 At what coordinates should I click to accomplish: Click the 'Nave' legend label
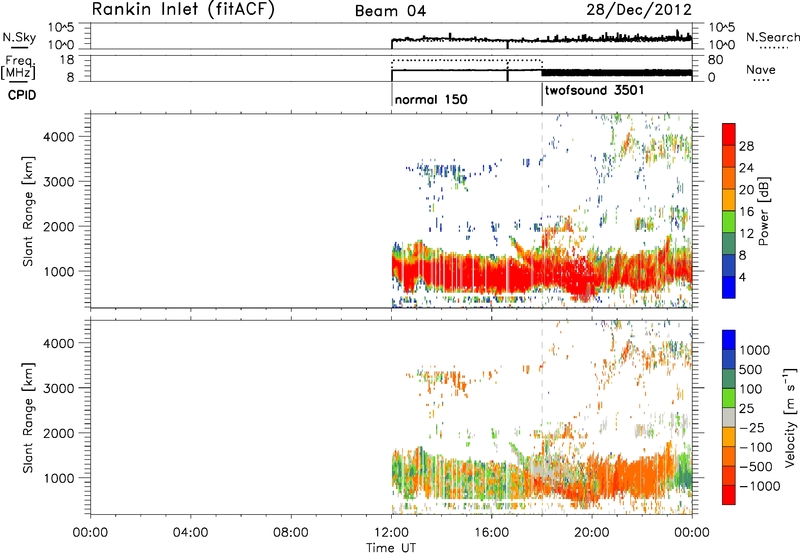point(761,69)
